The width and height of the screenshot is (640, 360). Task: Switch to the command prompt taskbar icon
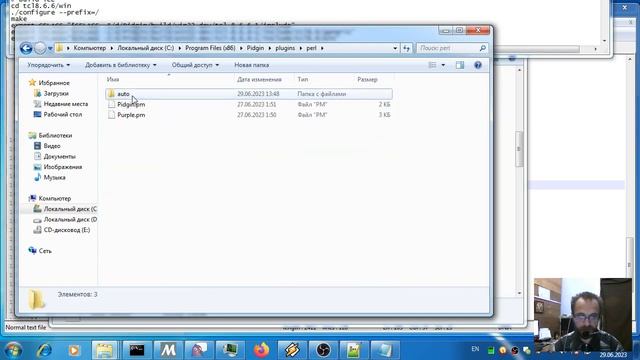click(x=137, y=350)
